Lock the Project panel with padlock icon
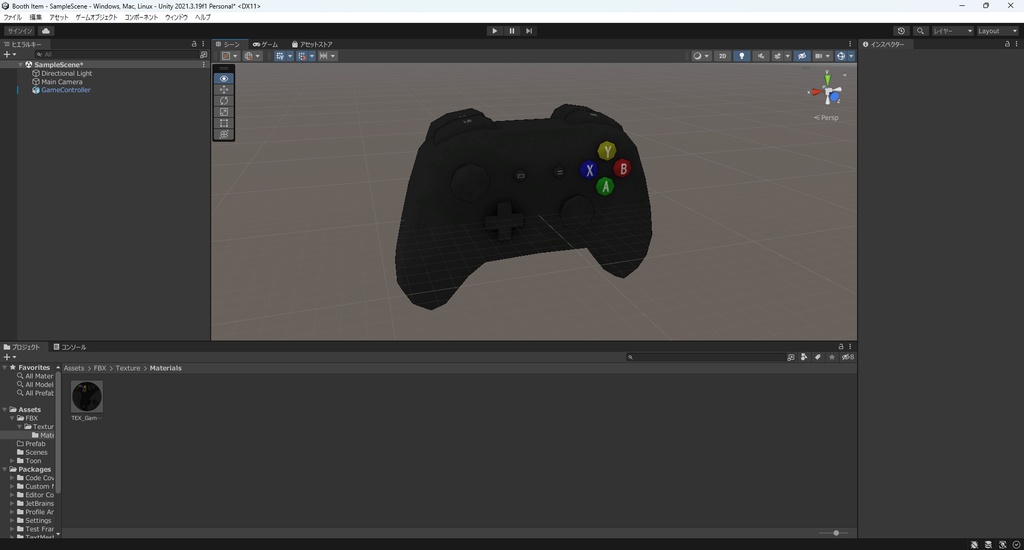The width and height of the screenshot is (1024, 550). (x=841, y=347)
